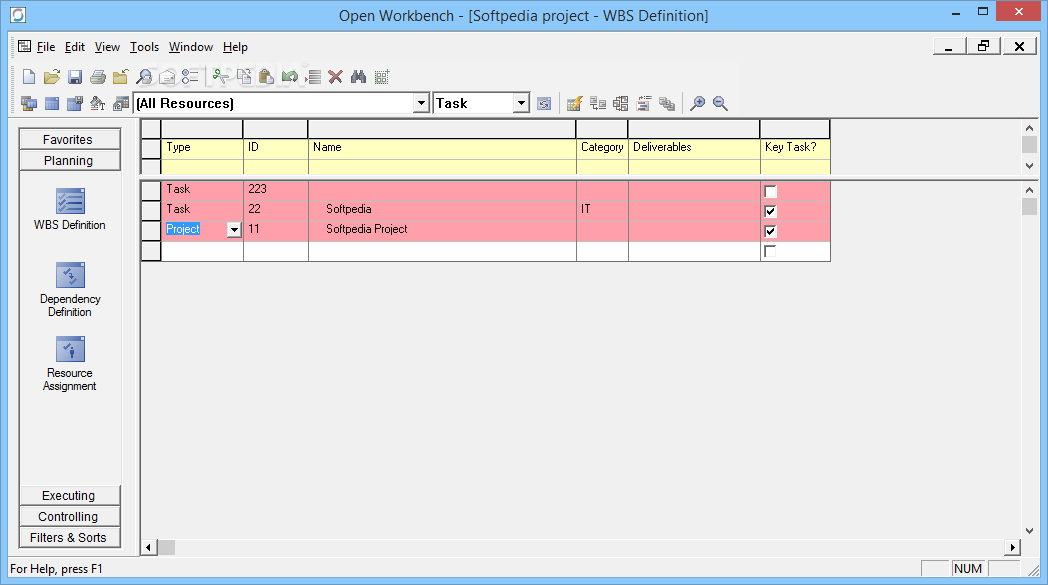Undo the last action
The height and width of the screenshot is (585, 1048).
click(x=289, y=77)
